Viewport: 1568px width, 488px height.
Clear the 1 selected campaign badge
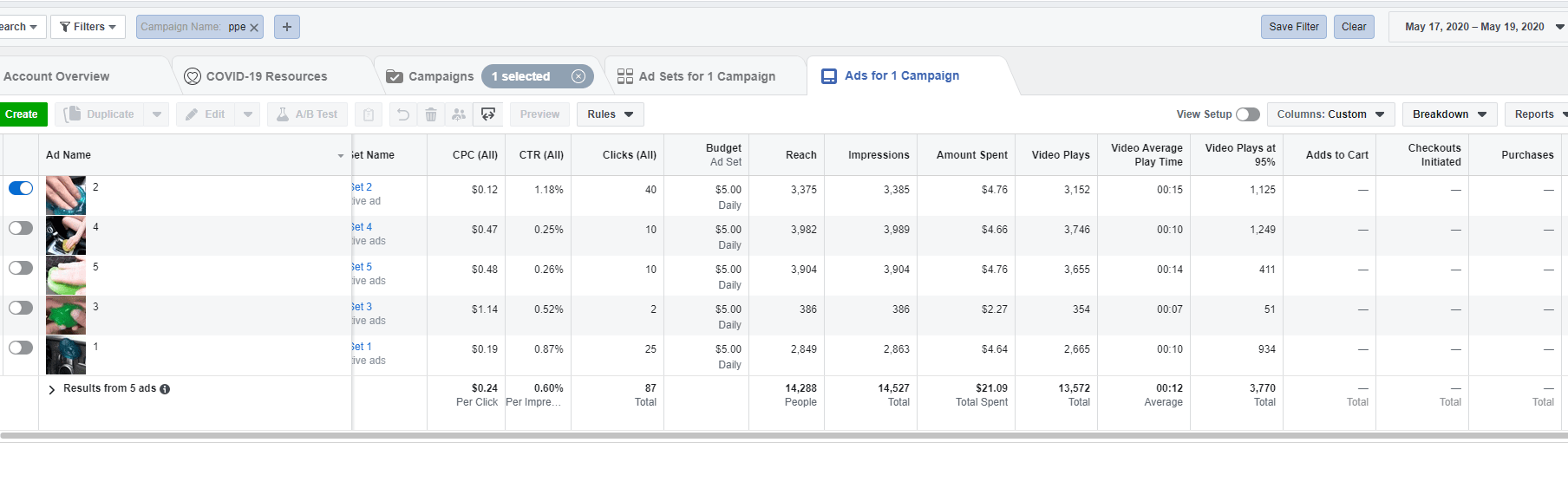[x=578, y=76]
